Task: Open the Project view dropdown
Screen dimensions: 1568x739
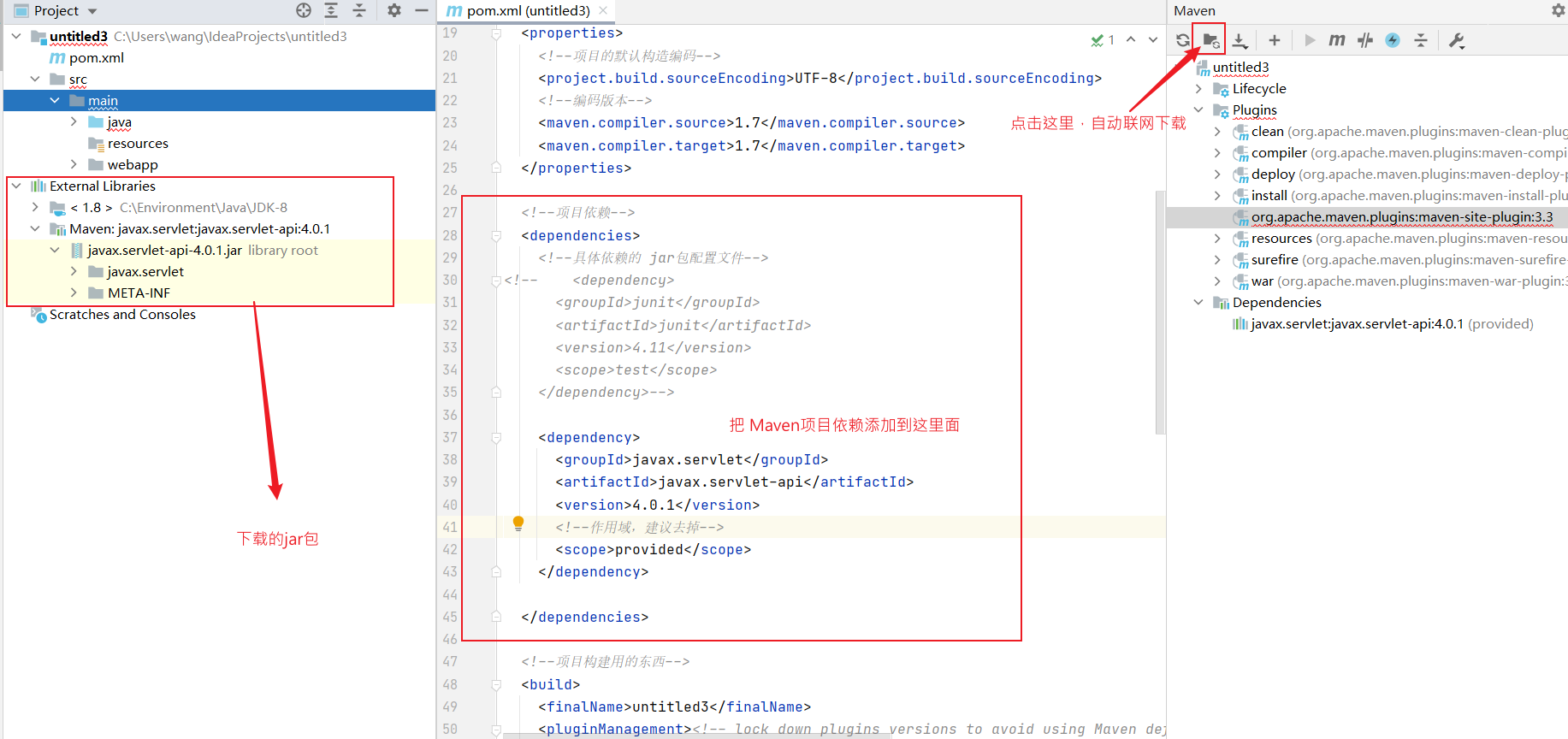Action: pyautogui.click(x=92, y=11)
